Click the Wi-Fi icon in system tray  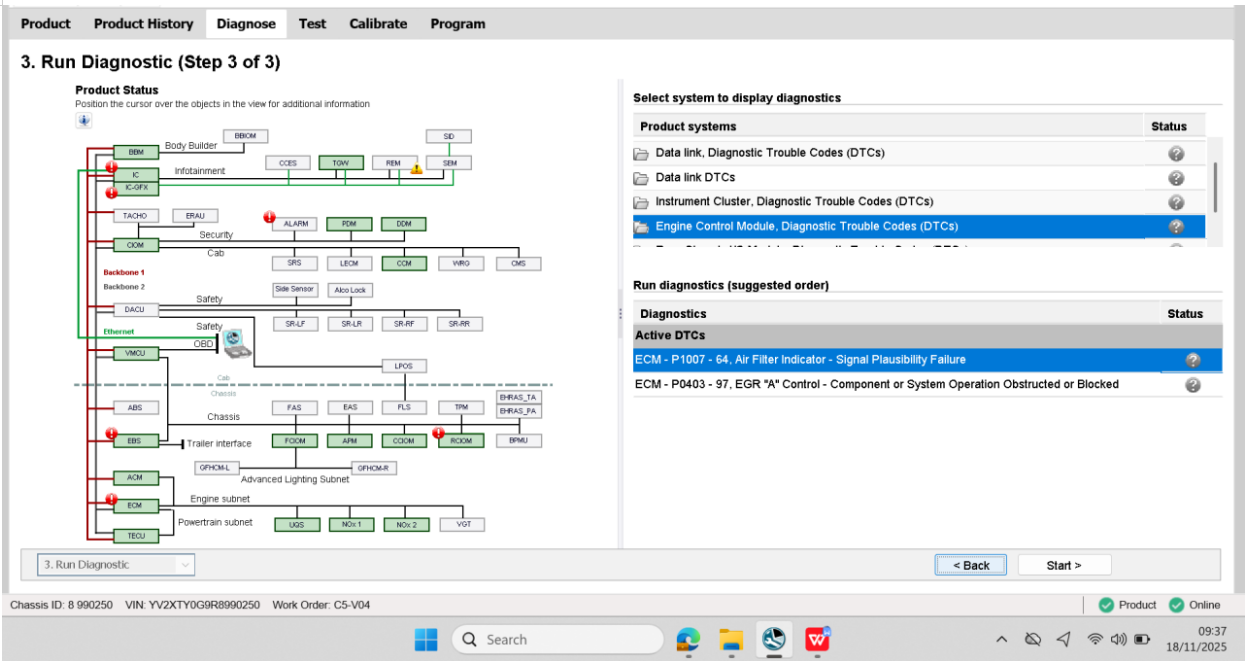point(1095,639)
